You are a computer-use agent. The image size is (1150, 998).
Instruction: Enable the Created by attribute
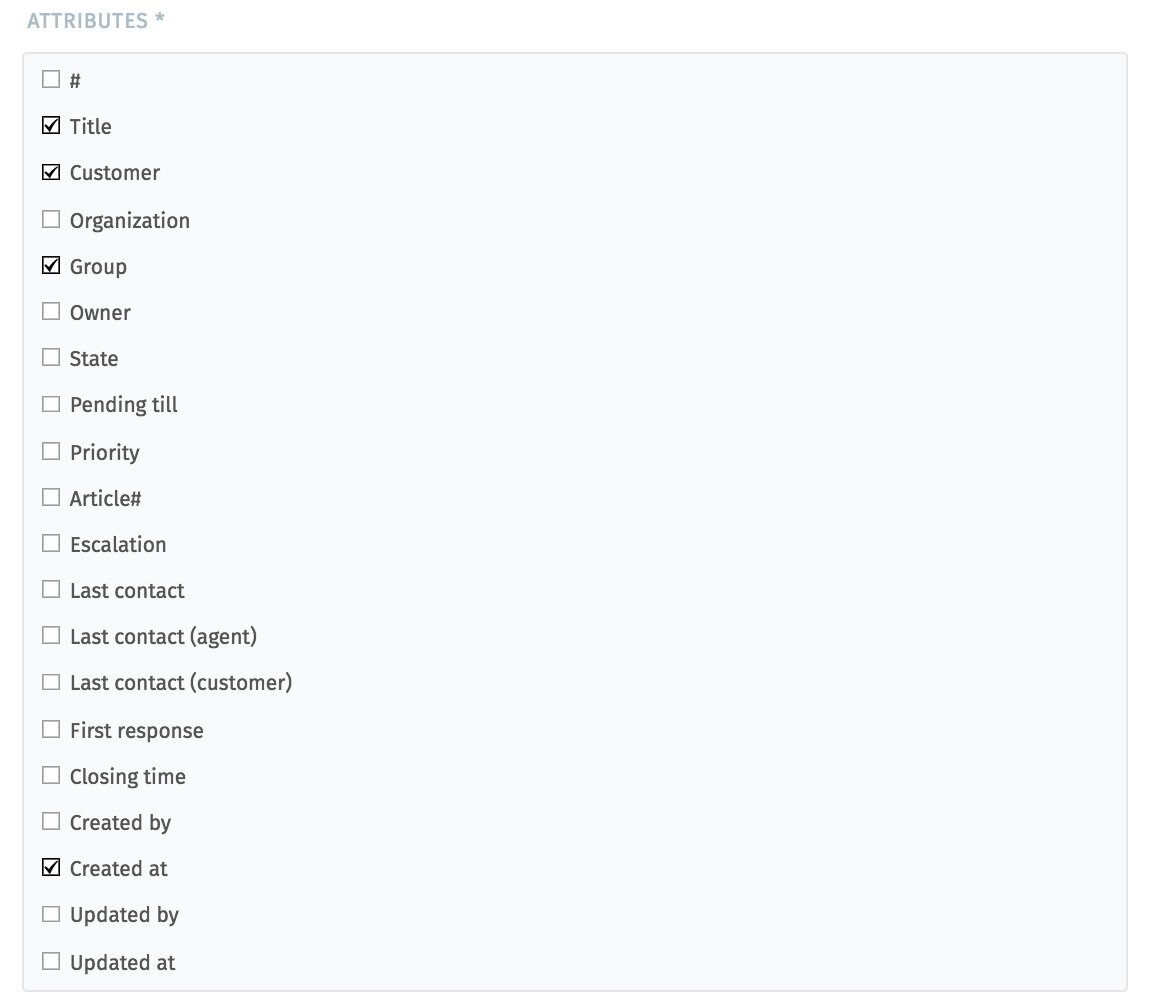click(x=51, y=821)
